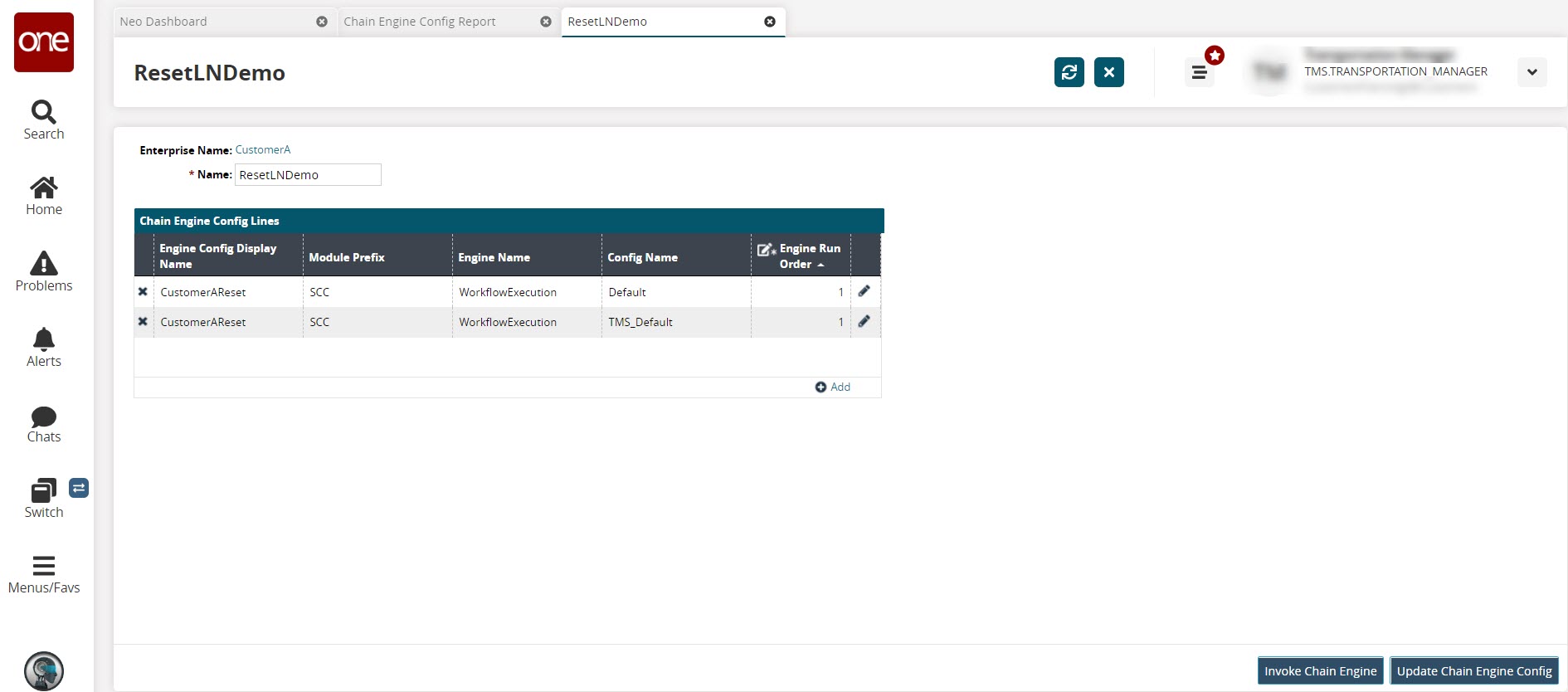Viewport: 1568px width, 692px height.
Task: Switch to Chain Engine Config Report tab
Action: coord(420,22)
